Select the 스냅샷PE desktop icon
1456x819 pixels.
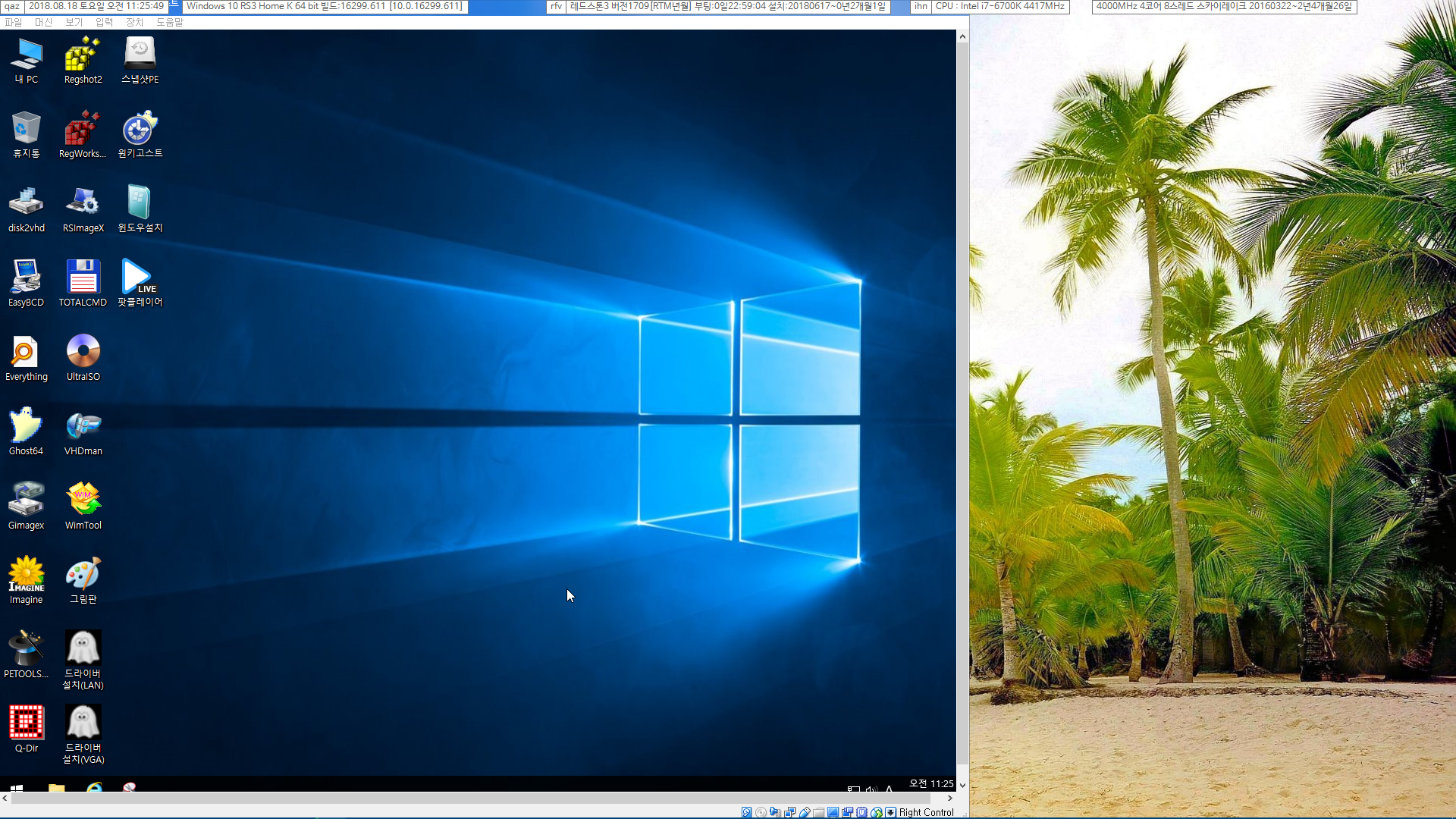pyautogui.click(x=140, y=61)
